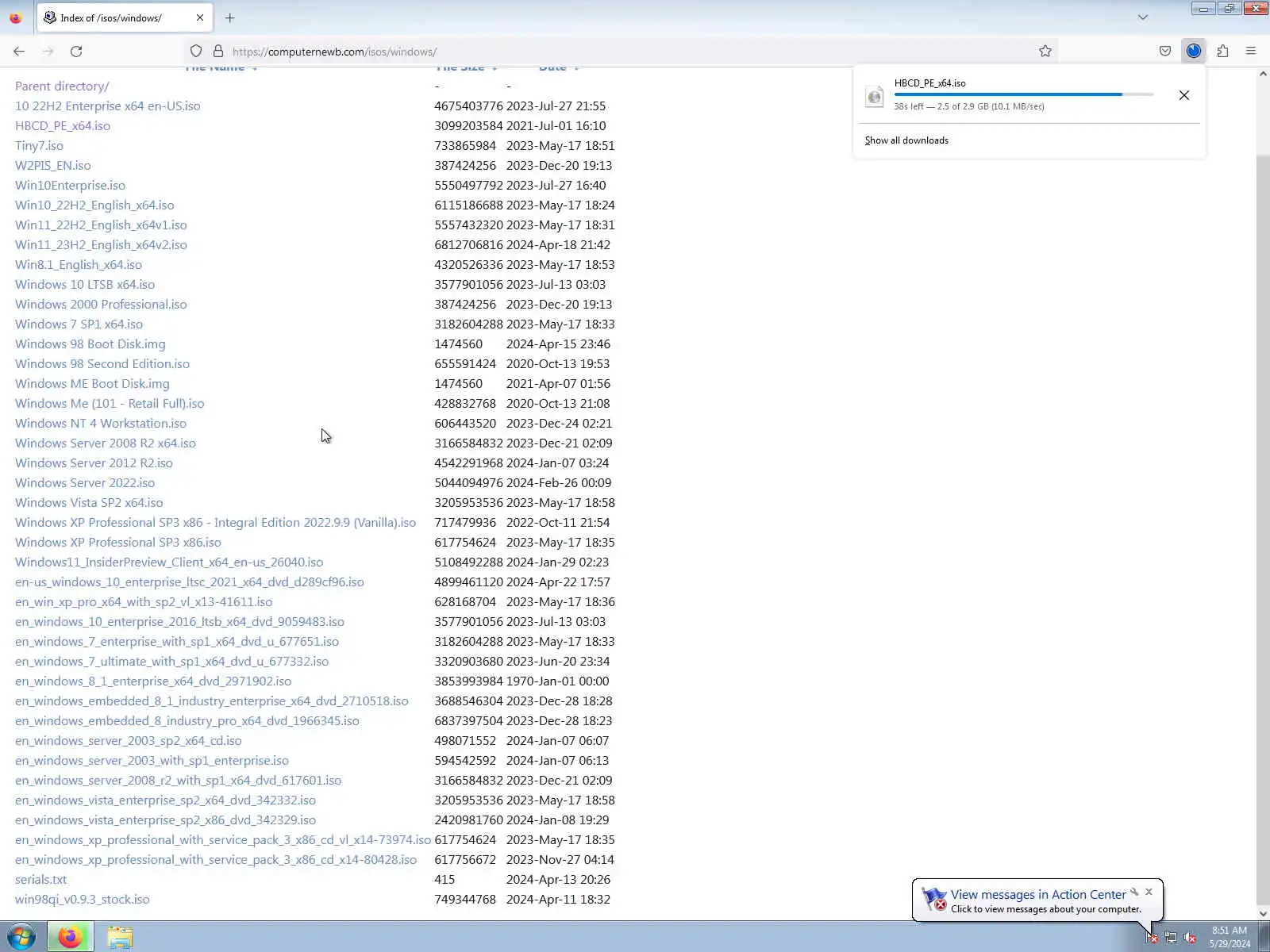Screen dimensions: 1270x952
Task: Download Win10Enterprise.iso
Action: (70, 185)
